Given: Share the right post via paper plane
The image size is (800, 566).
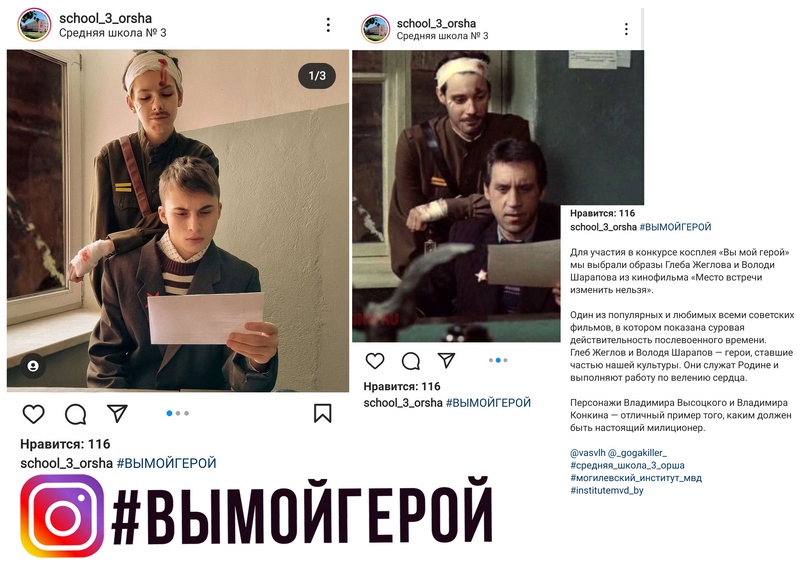Looking at the screenshot, I should pyautogui.click(x=446, y=360).
